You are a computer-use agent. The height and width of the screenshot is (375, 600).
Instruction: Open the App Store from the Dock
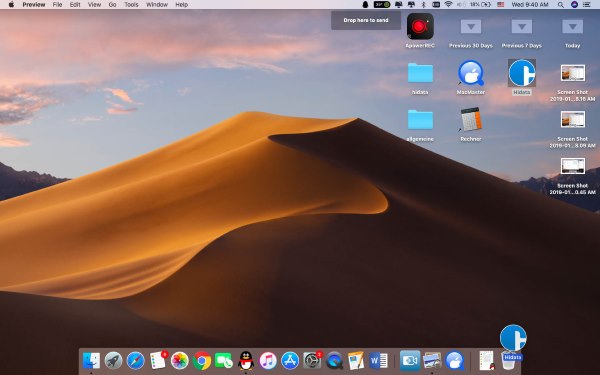[x=290, y=360]
